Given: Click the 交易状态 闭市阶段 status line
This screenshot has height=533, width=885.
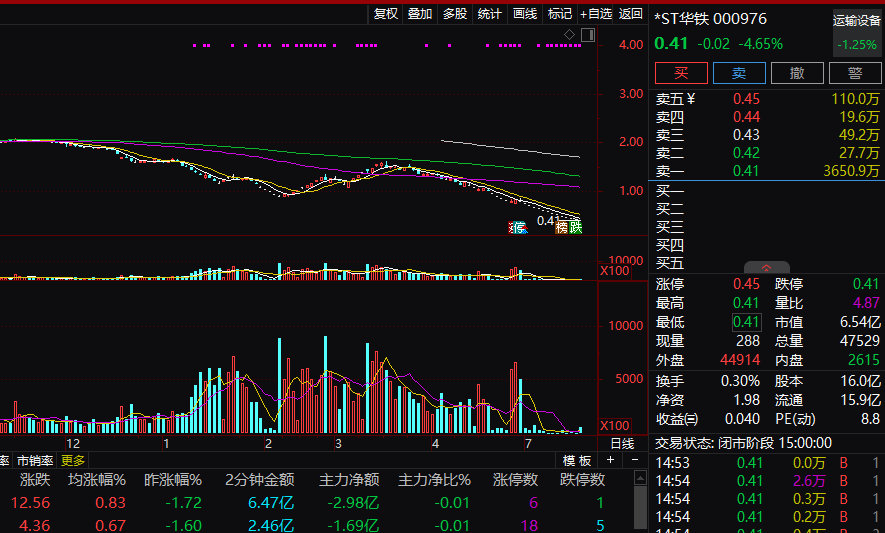Looking at the screenshot, I should pyautogui.click(x=743, y=443).
